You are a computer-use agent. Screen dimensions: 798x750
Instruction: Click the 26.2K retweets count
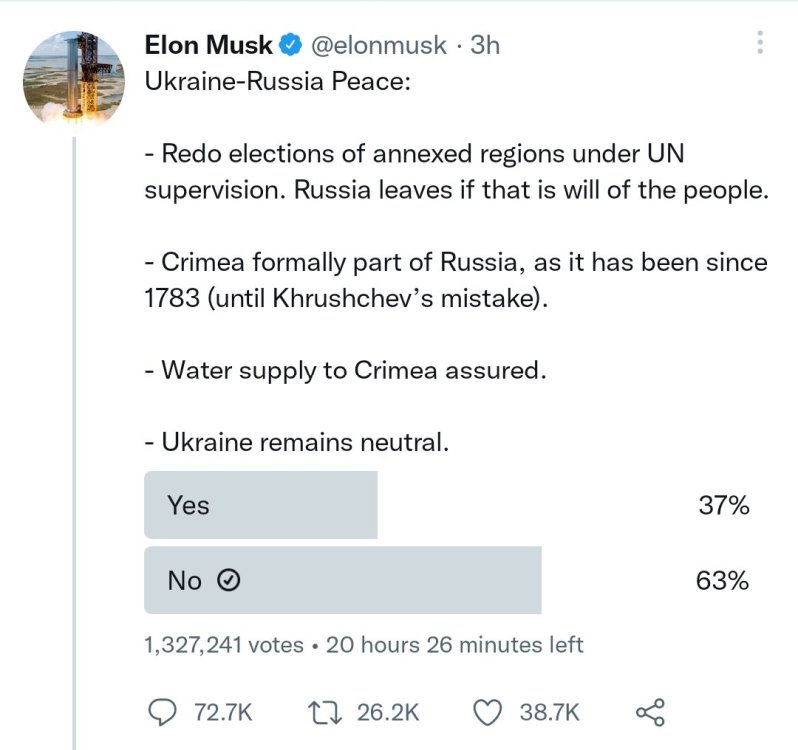coord(387,712)
